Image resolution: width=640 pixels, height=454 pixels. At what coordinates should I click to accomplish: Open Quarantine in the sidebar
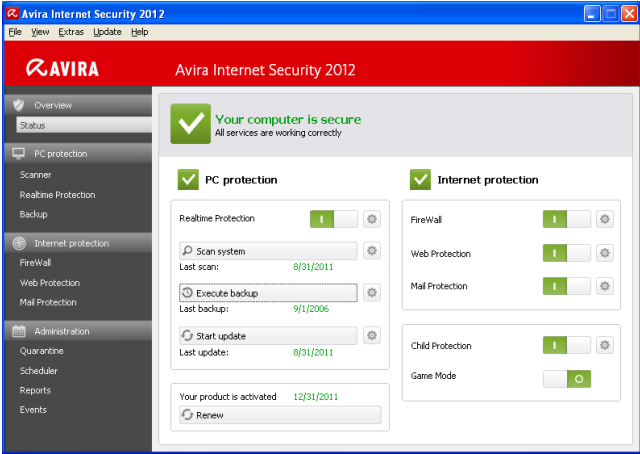(x=42, y=351)
